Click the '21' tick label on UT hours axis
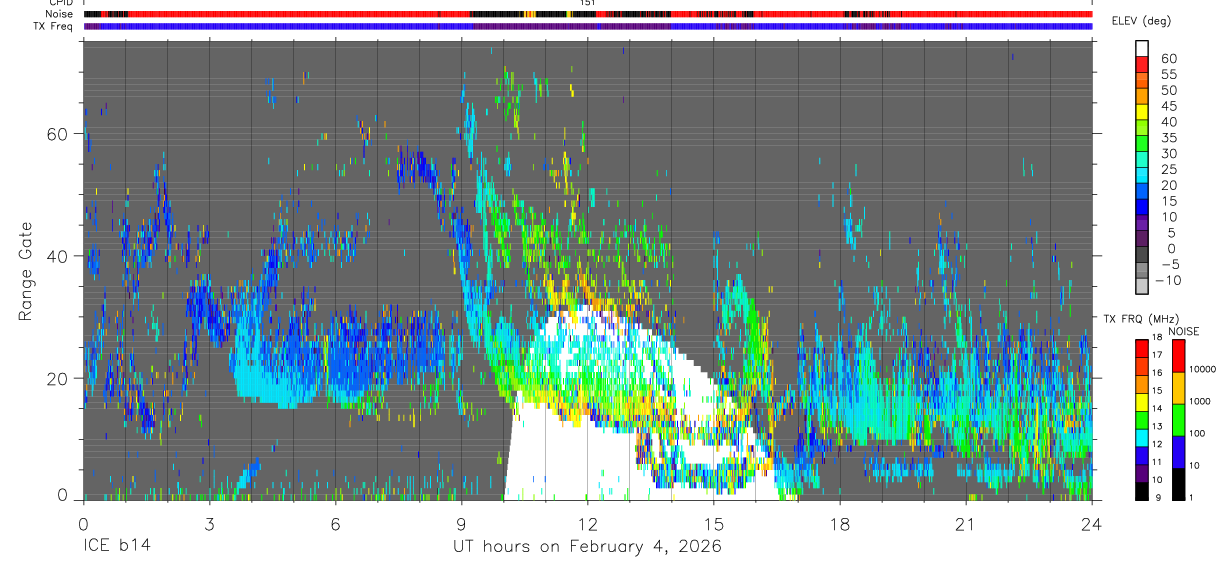Viewport: 1228px width, 567px height. point(966,524)
